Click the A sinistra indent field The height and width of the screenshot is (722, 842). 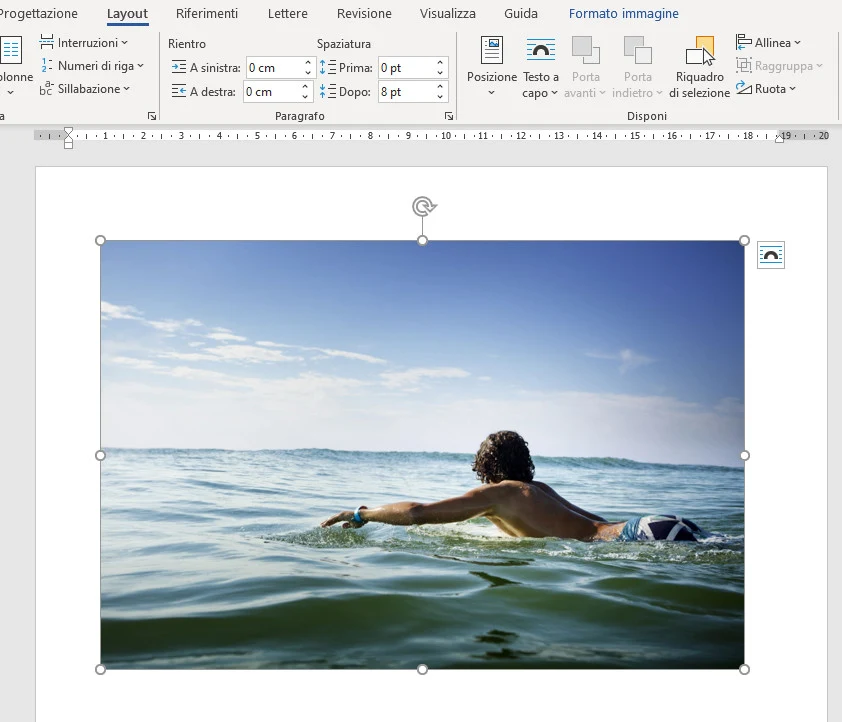tap(272, 68)
